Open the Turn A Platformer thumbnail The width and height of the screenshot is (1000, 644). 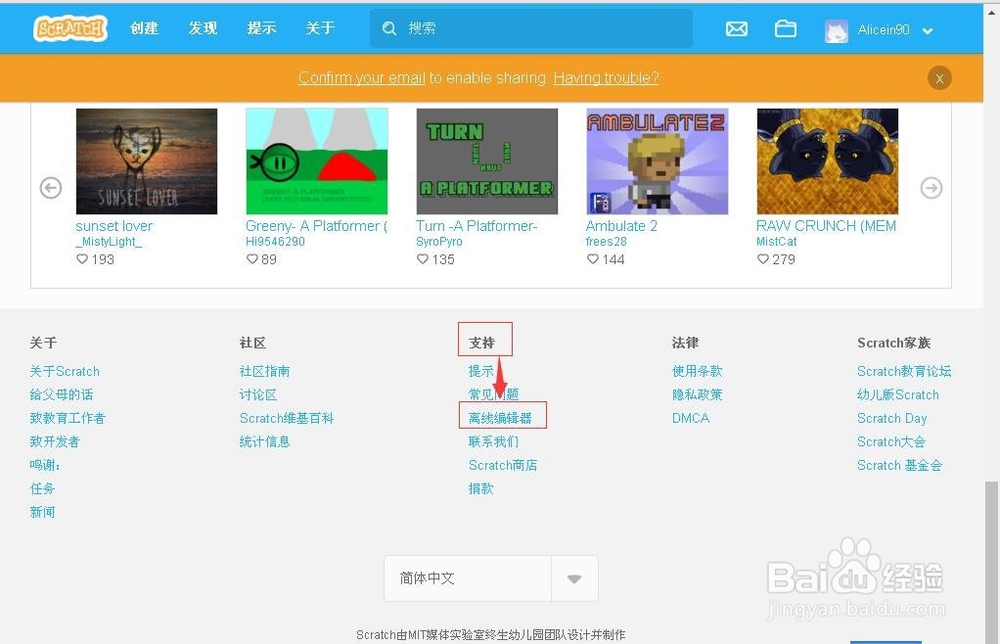tap(487, 161)
